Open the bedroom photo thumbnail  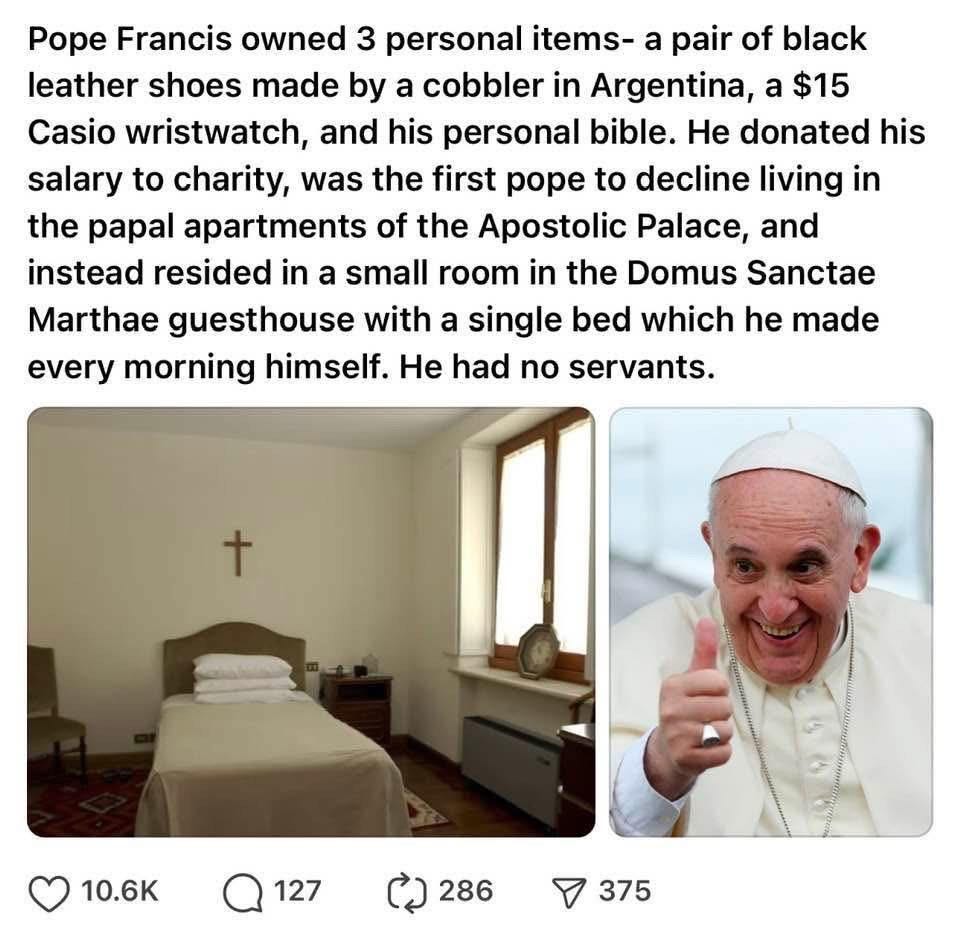[x=311, y=622]
